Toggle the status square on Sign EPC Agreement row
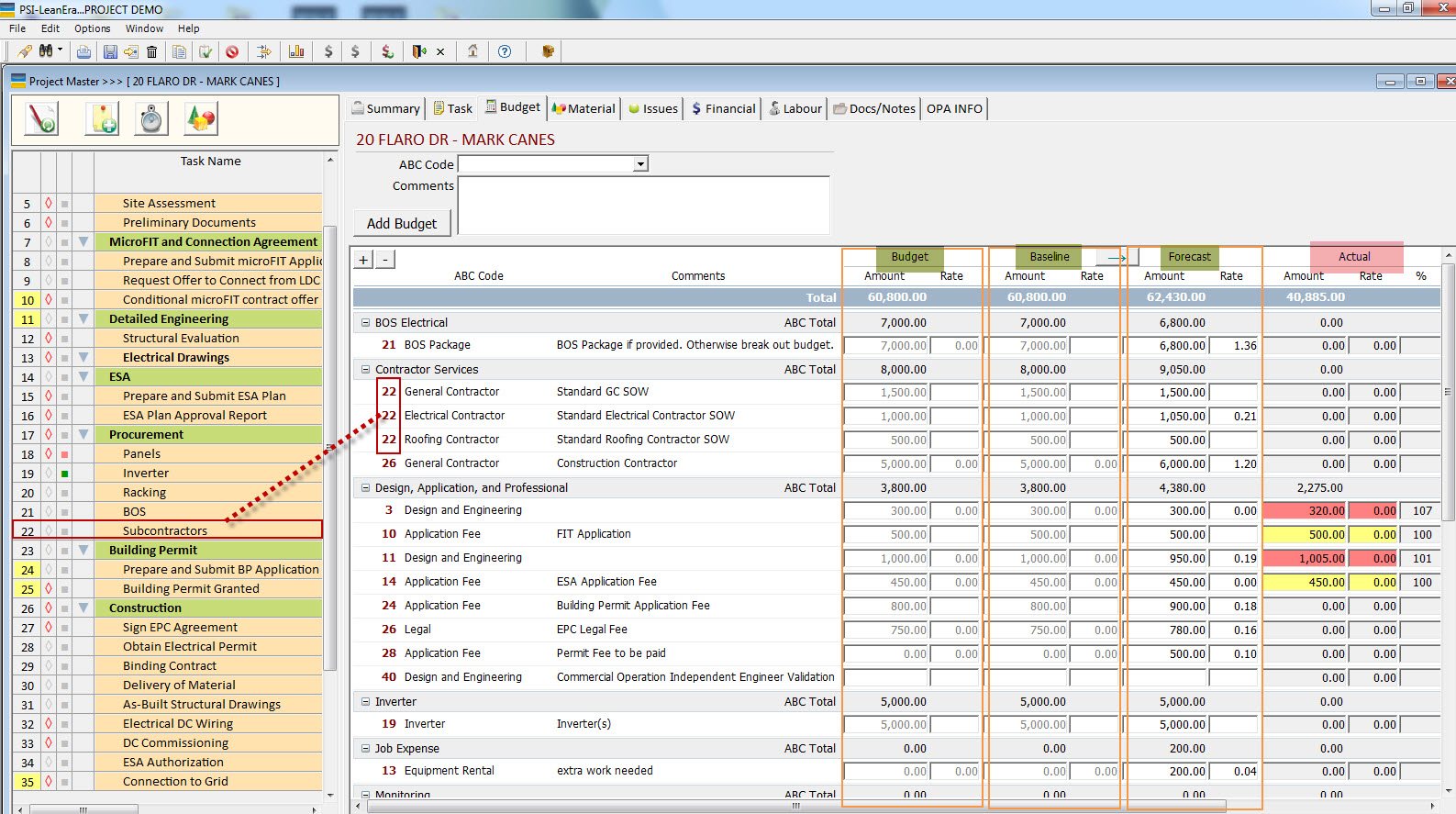Image resolution: width=1456 pixels, height=814 pixels. point(64,628)
